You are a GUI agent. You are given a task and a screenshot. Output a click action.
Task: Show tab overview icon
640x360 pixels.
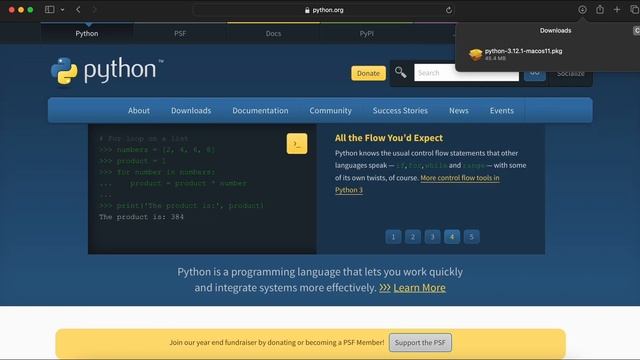634,10
